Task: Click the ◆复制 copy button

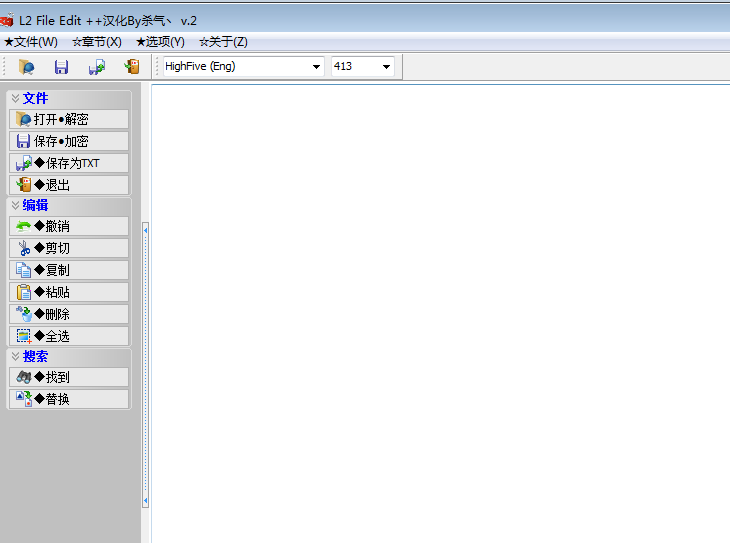Action: [x=69, y=270]
